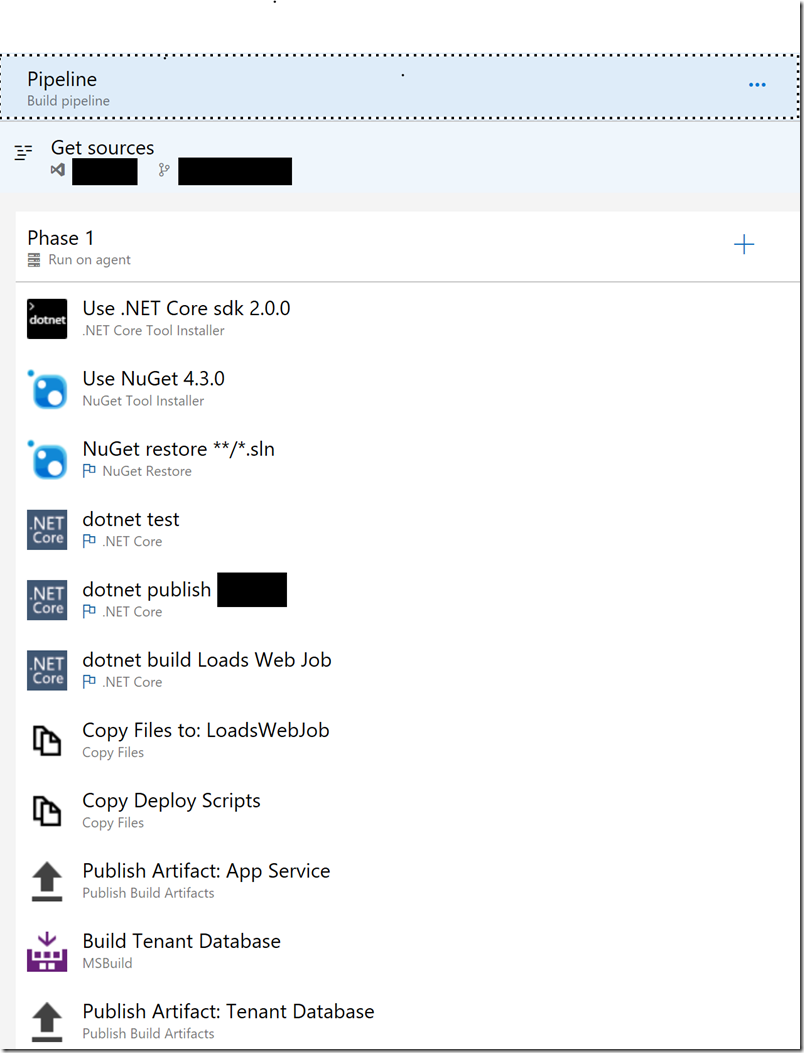Image resolution: width=804 pixels, height=1053 pixels.
Task: Open the Copy Files to: LoadsWebJob task
Action: (206, 730)
